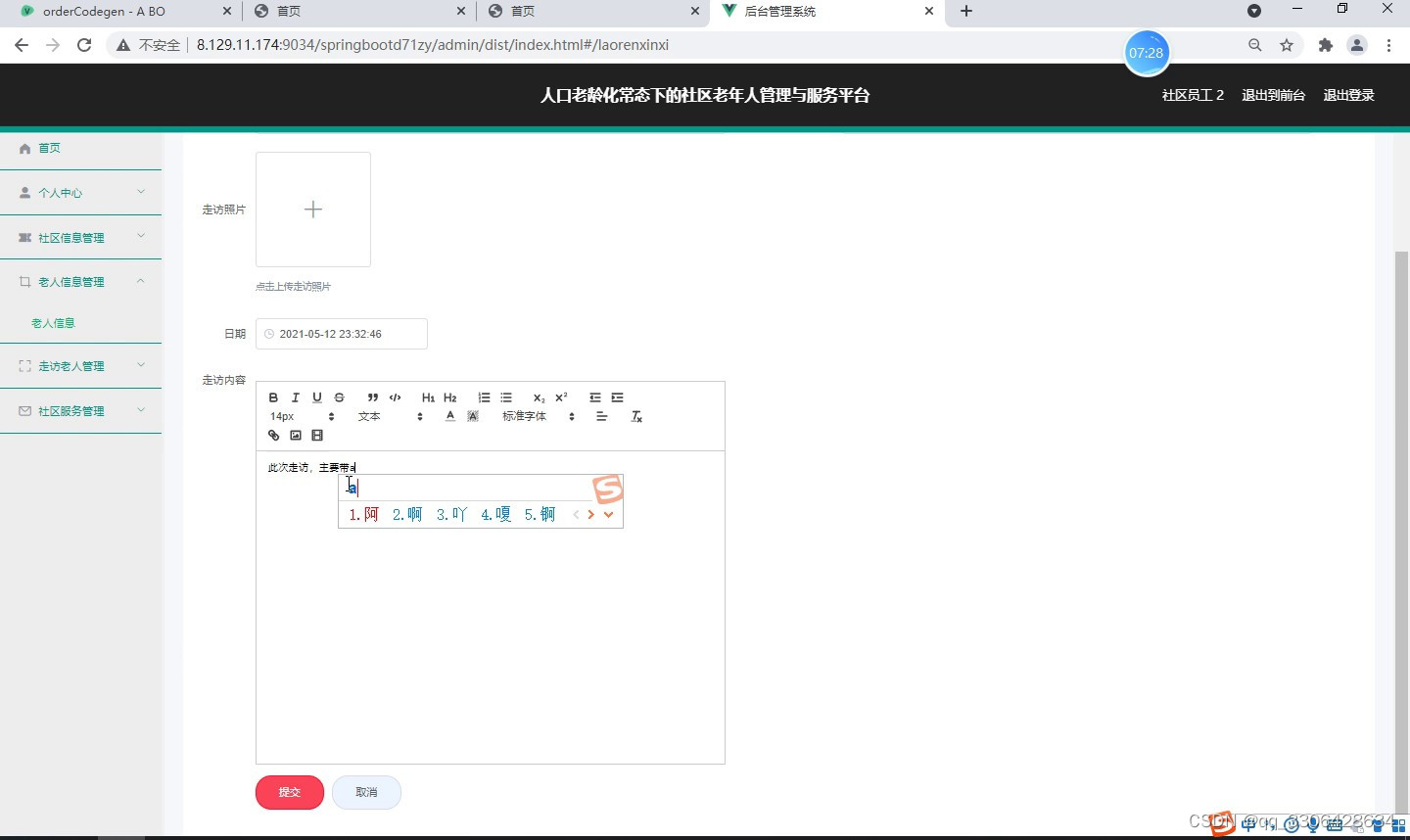The height and width of the screenshot is (840, 1410).
Task: Apply Heading 1 style
Action: point(428,397)
